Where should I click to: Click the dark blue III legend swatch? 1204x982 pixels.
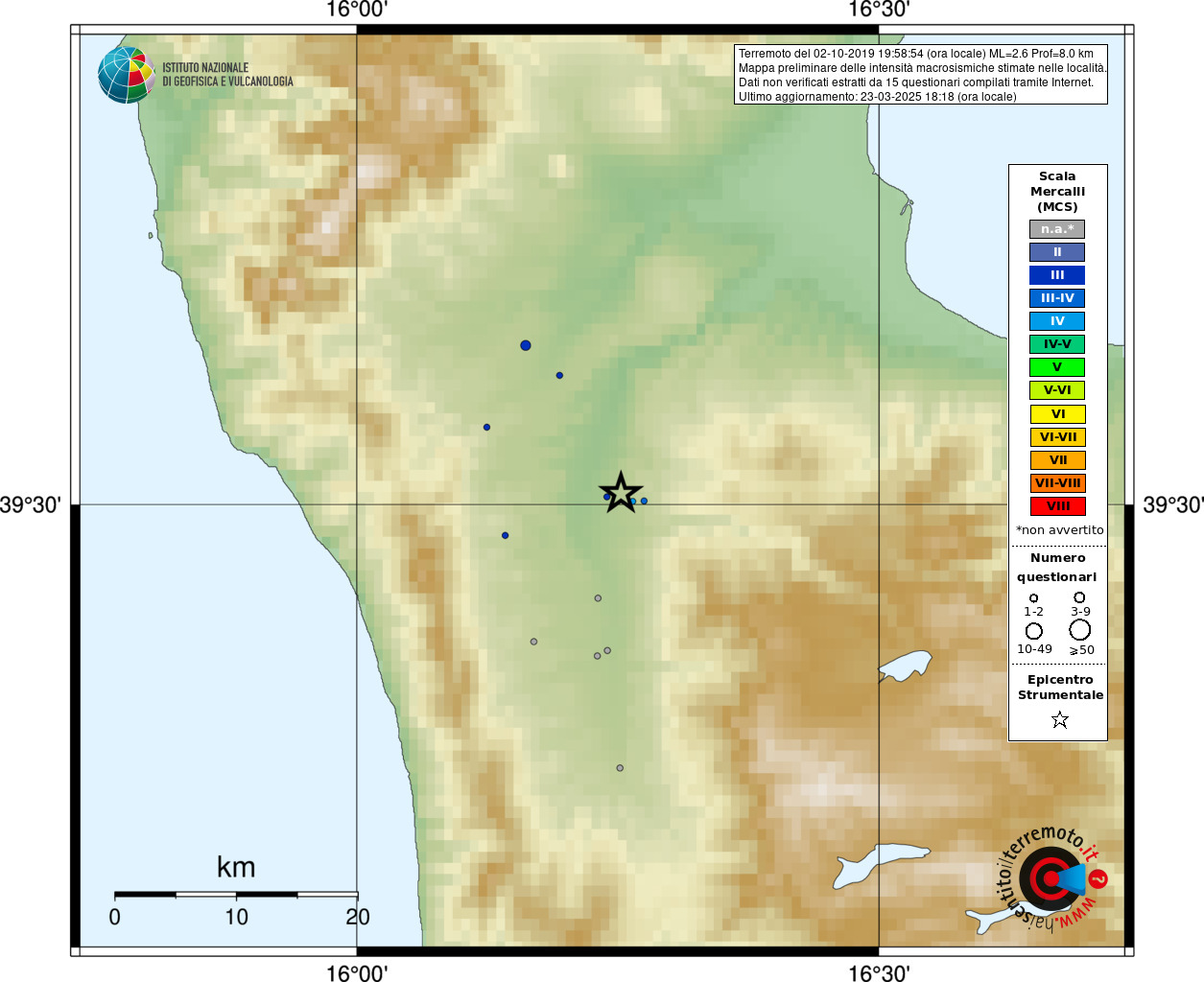pos(1057,275)
